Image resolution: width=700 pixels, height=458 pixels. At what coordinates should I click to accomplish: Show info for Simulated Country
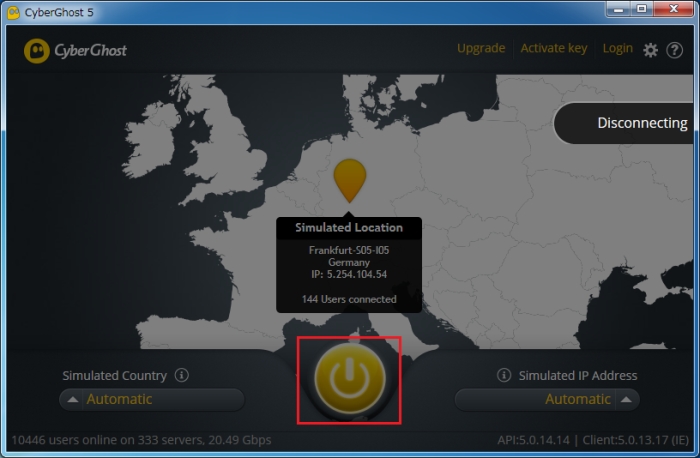point(181,375)
